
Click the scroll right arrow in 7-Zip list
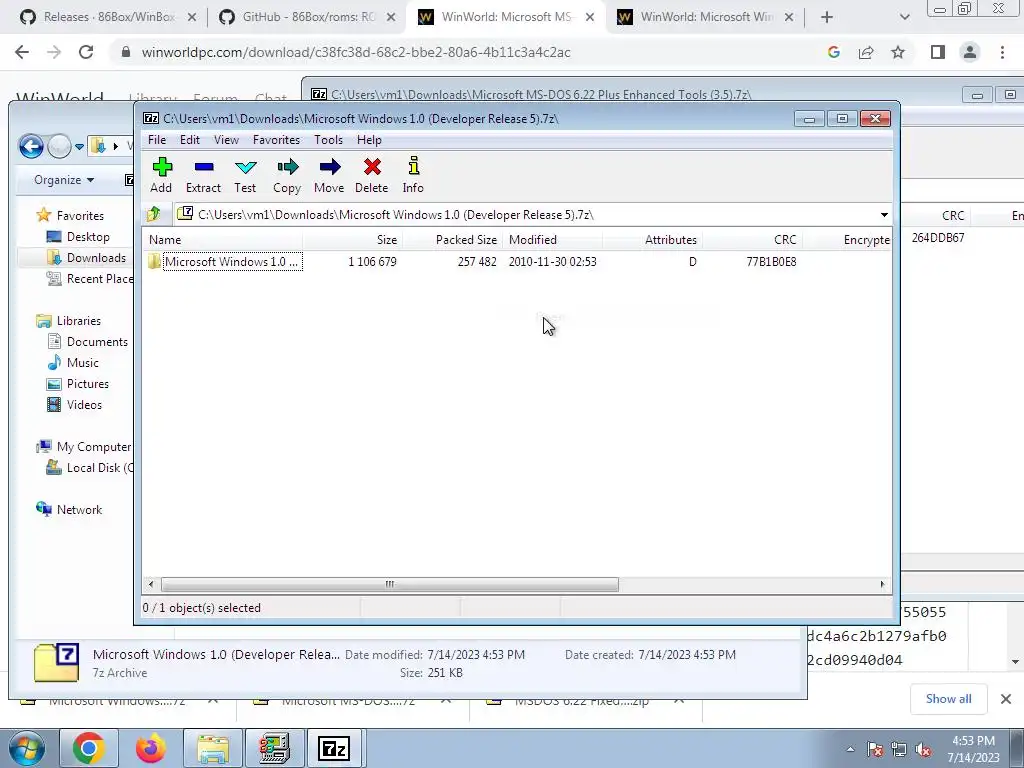pyautogui.click(x=882, y=584)
